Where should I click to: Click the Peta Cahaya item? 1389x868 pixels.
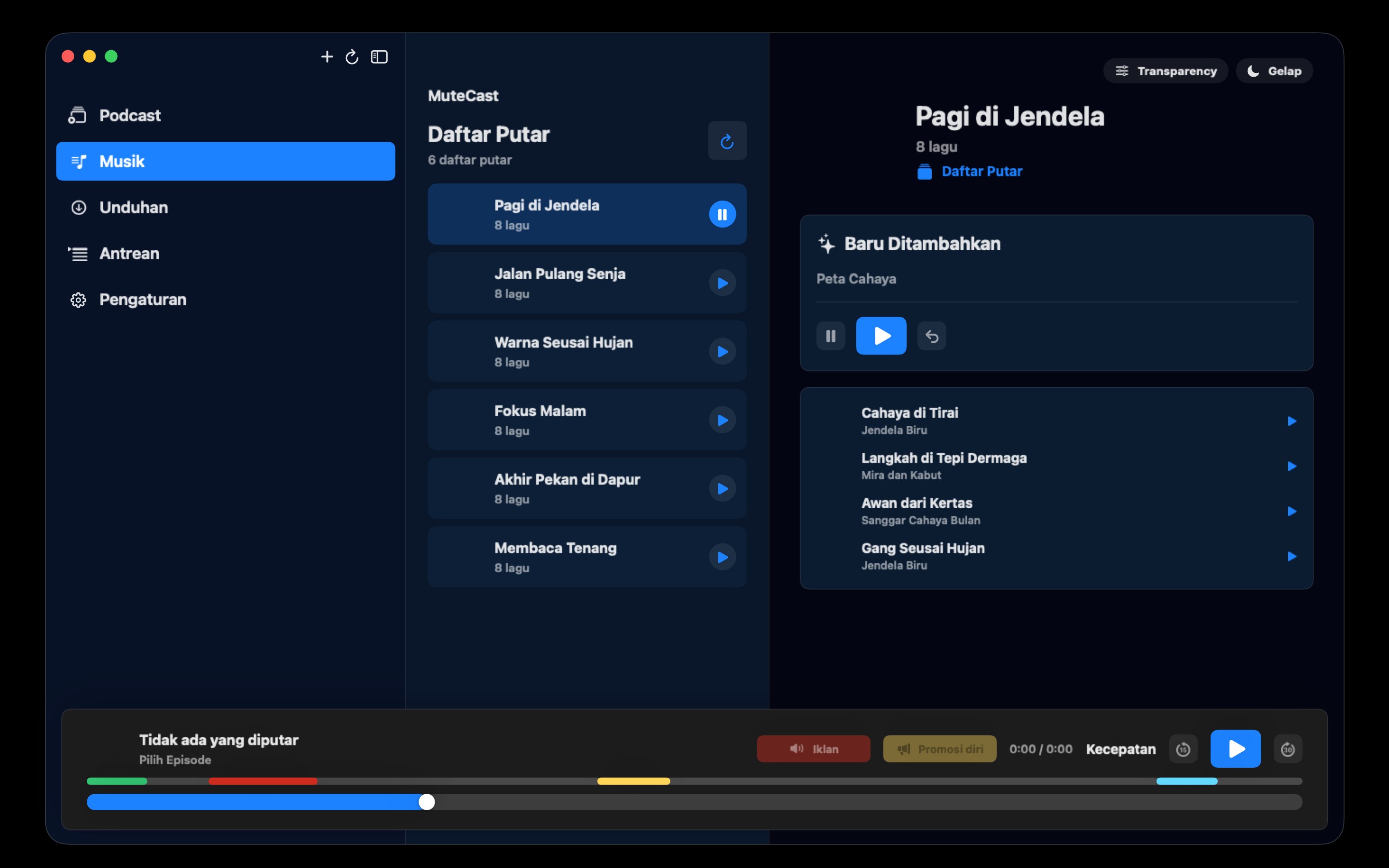click(856, 279)
